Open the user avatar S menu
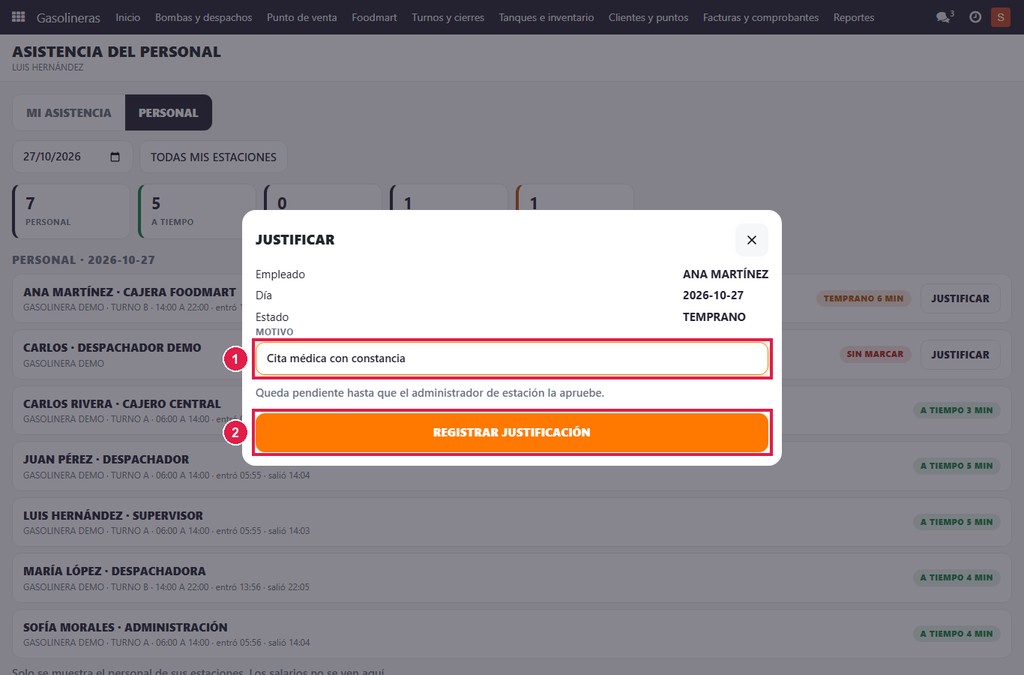The height and width of the screenshot is (675, 1024). 1000,17
